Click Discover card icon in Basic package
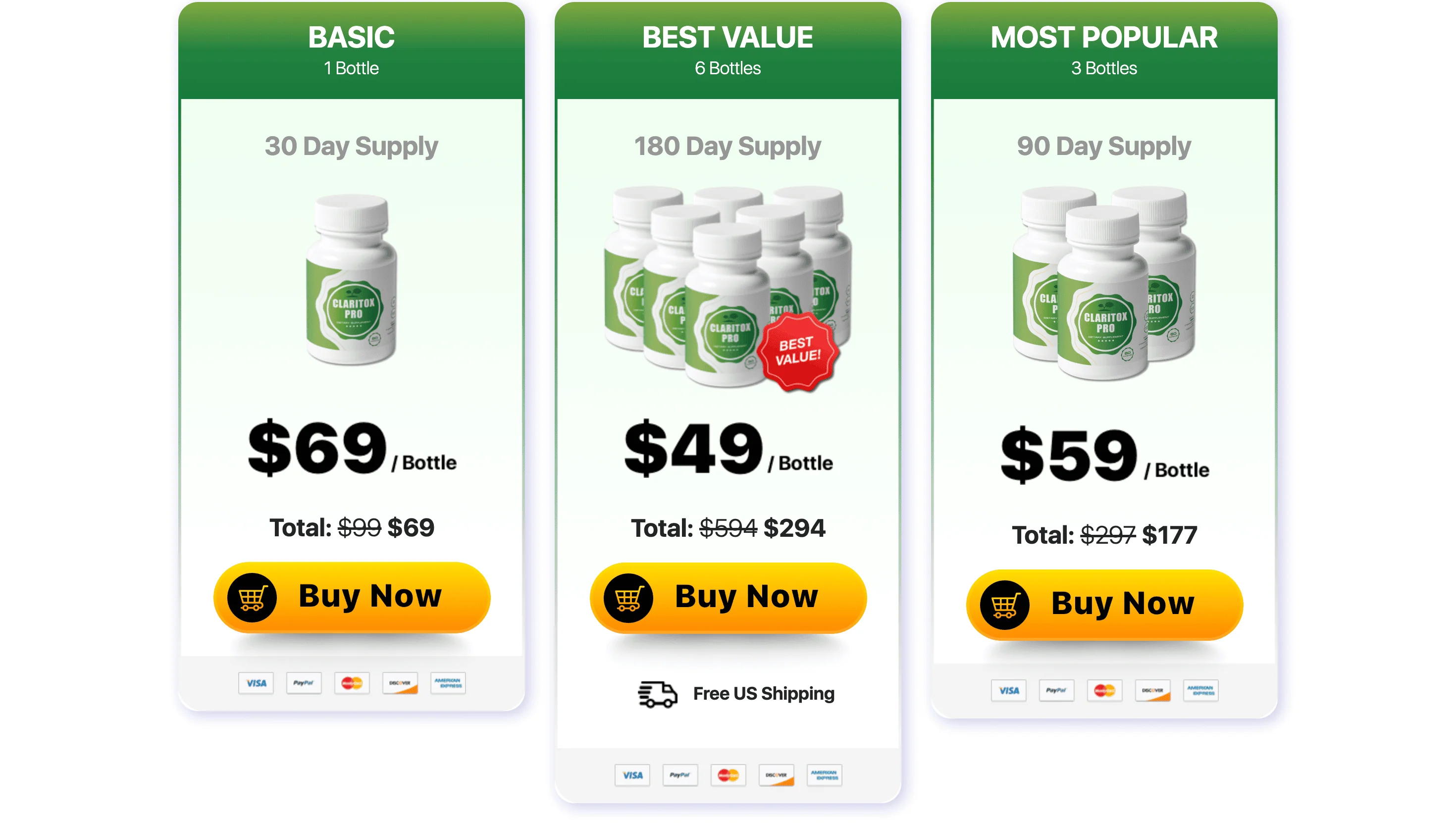The height and width of the screenshot is (823, 1456). (400, 683)
